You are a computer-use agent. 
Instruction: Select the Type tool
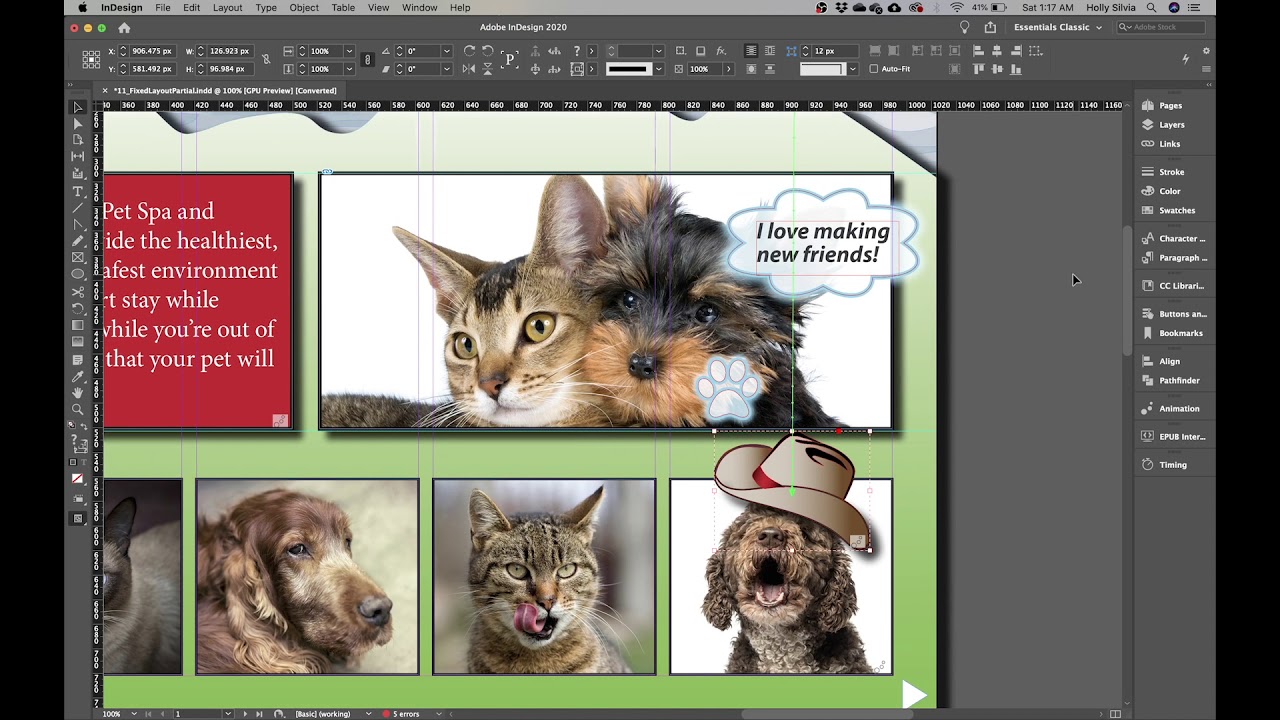78,191
